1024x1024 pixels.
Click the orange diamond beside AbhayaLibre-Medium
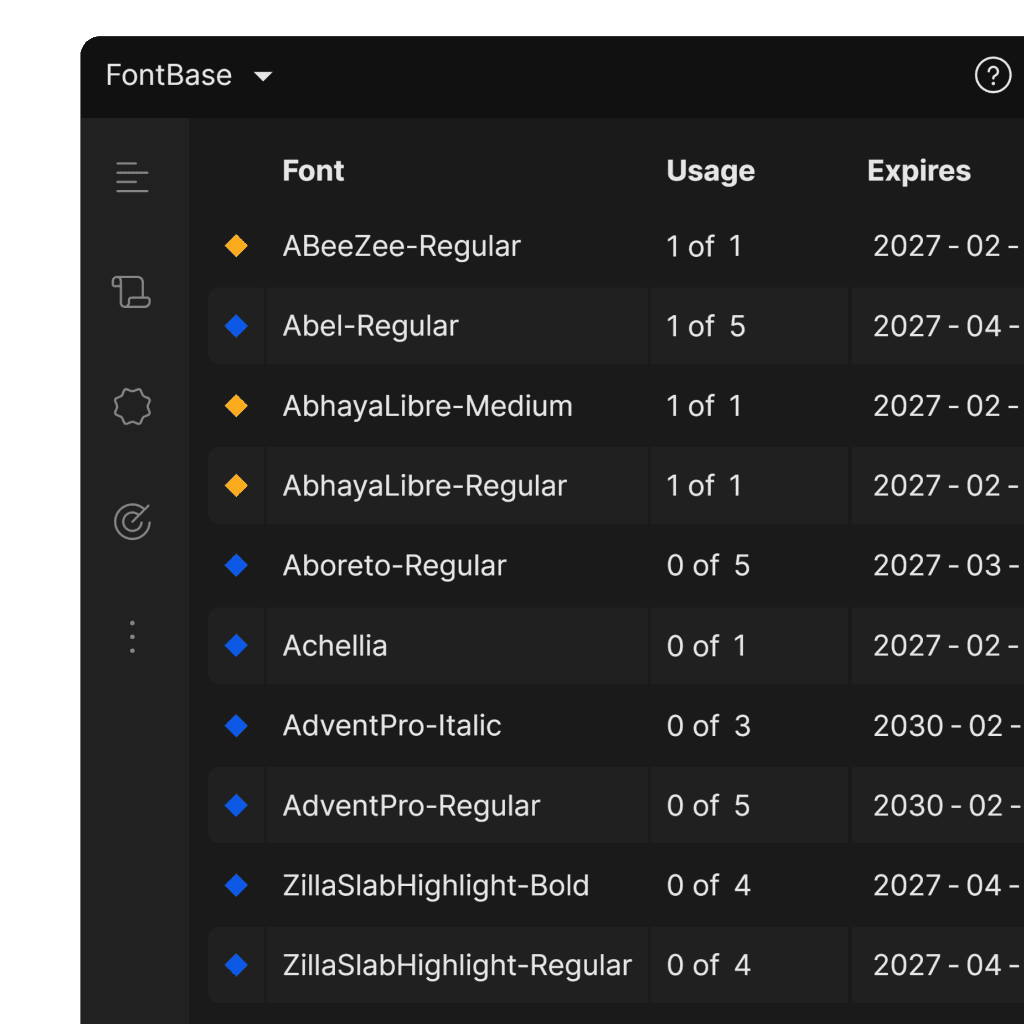pyautogui.click(x=236, y=406)
